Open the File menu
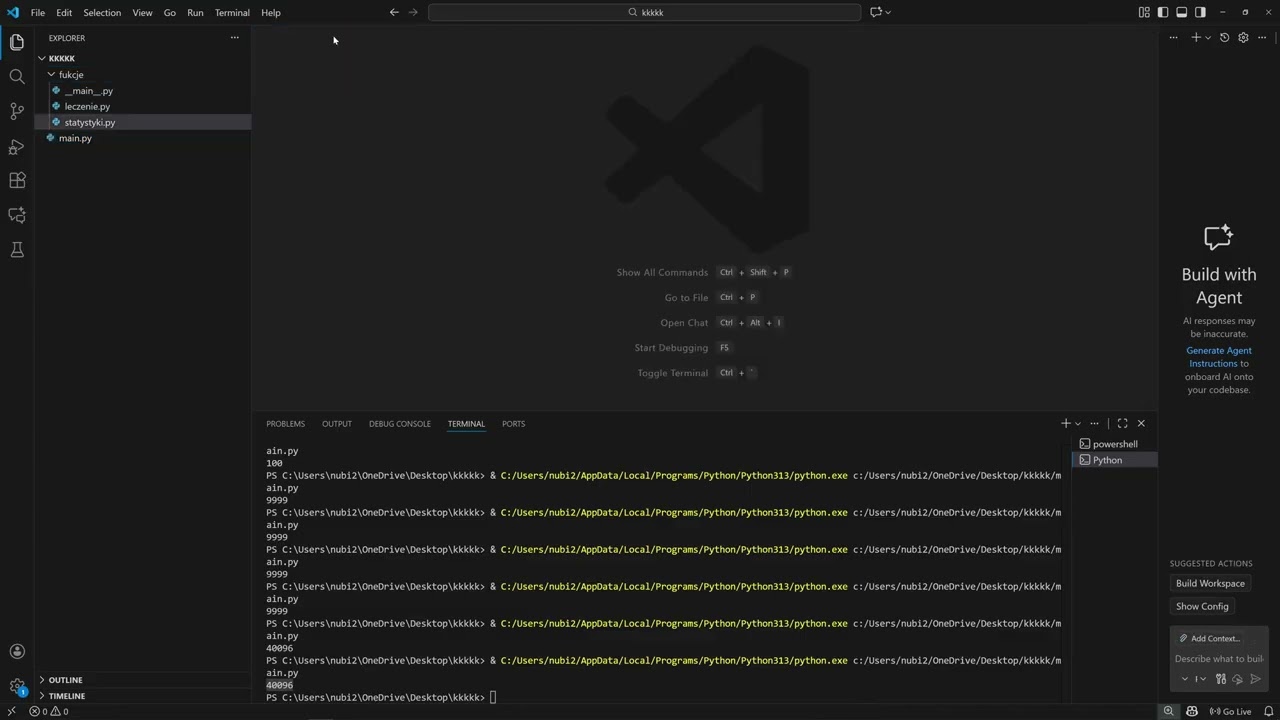The height and width of the screenshot is (720, 1280). pos(38,12)
